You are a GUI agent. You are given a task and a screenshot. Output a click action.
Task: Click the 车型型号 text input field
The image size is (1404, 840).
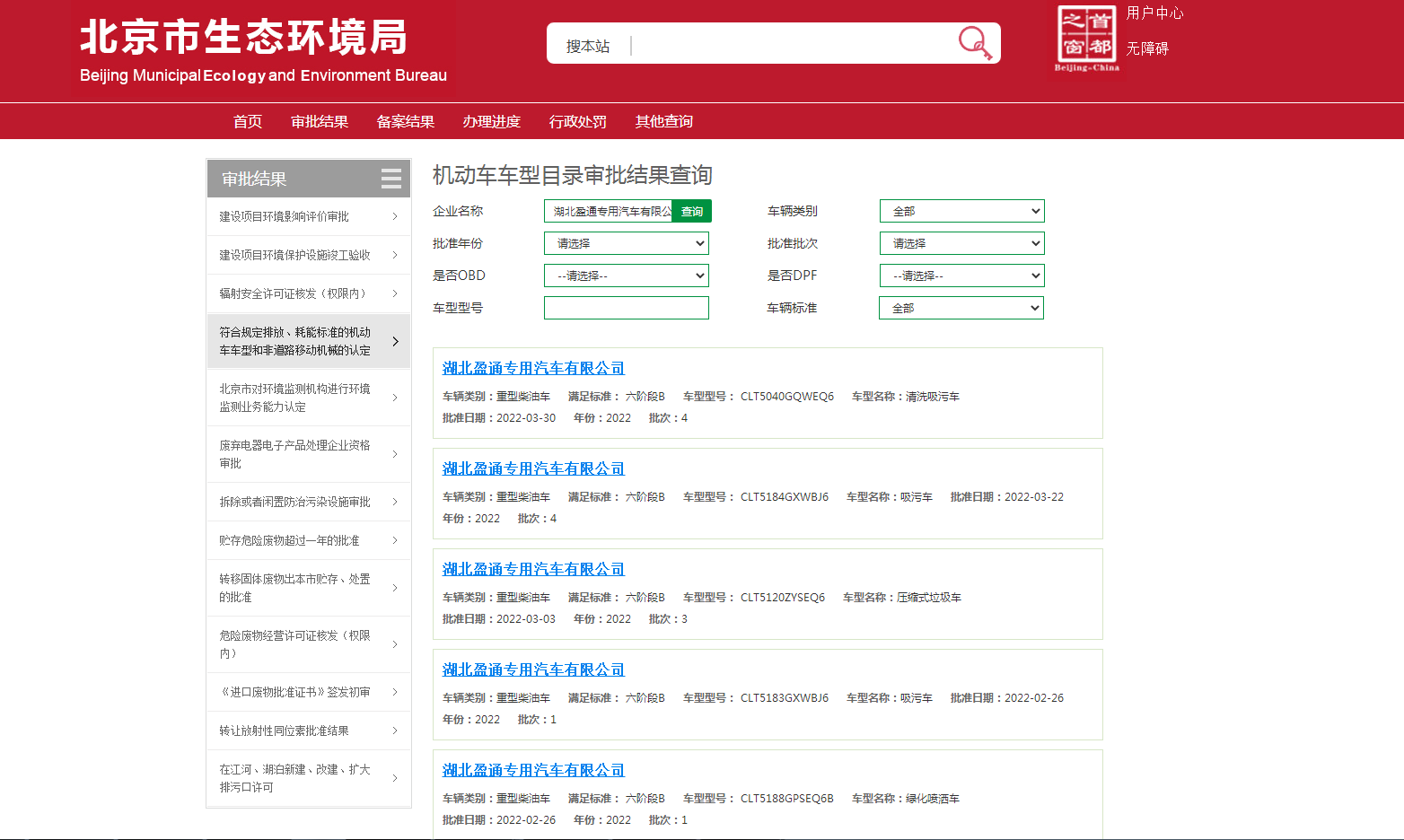coord(626,308)
